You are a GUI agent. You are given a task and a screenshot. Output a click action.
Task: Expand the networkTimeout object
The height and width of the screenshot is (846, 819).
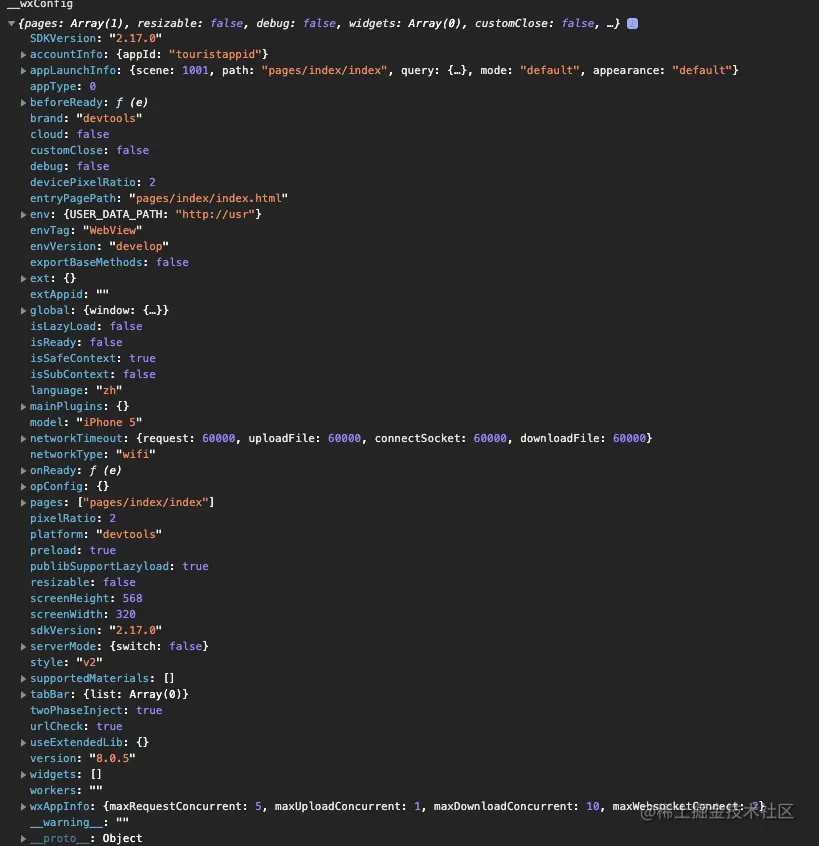pyautogui.click(x=23, y=439)
